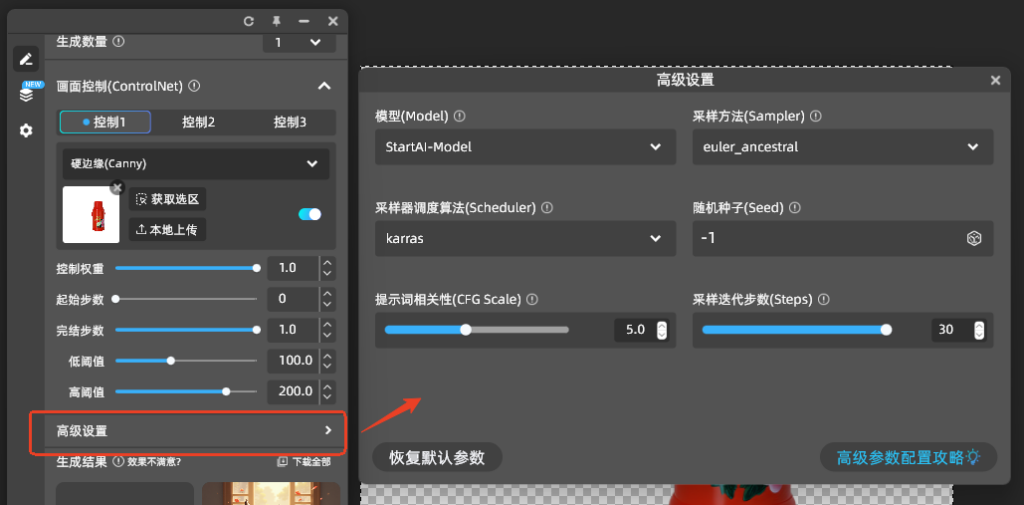Viewport: 1024px width, 505px height.
Task: Adjust the Steps stepper
Action: (x=978, y=330)
